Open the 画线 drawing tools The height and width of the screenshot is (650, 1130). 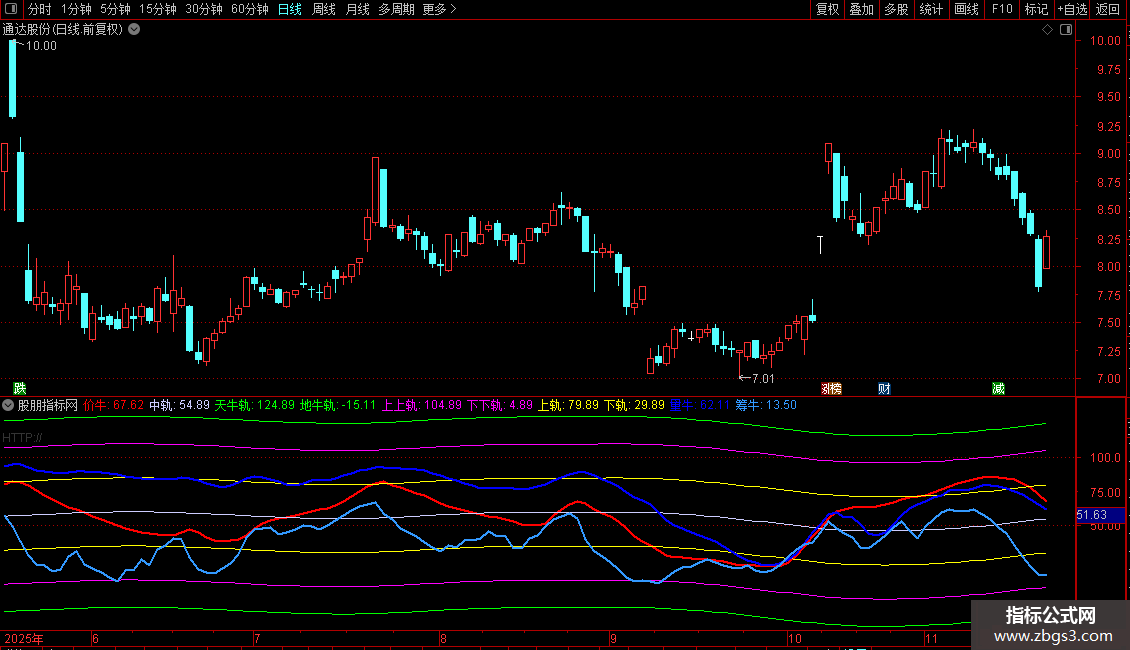pyautogui.click(x=966, y=9)
